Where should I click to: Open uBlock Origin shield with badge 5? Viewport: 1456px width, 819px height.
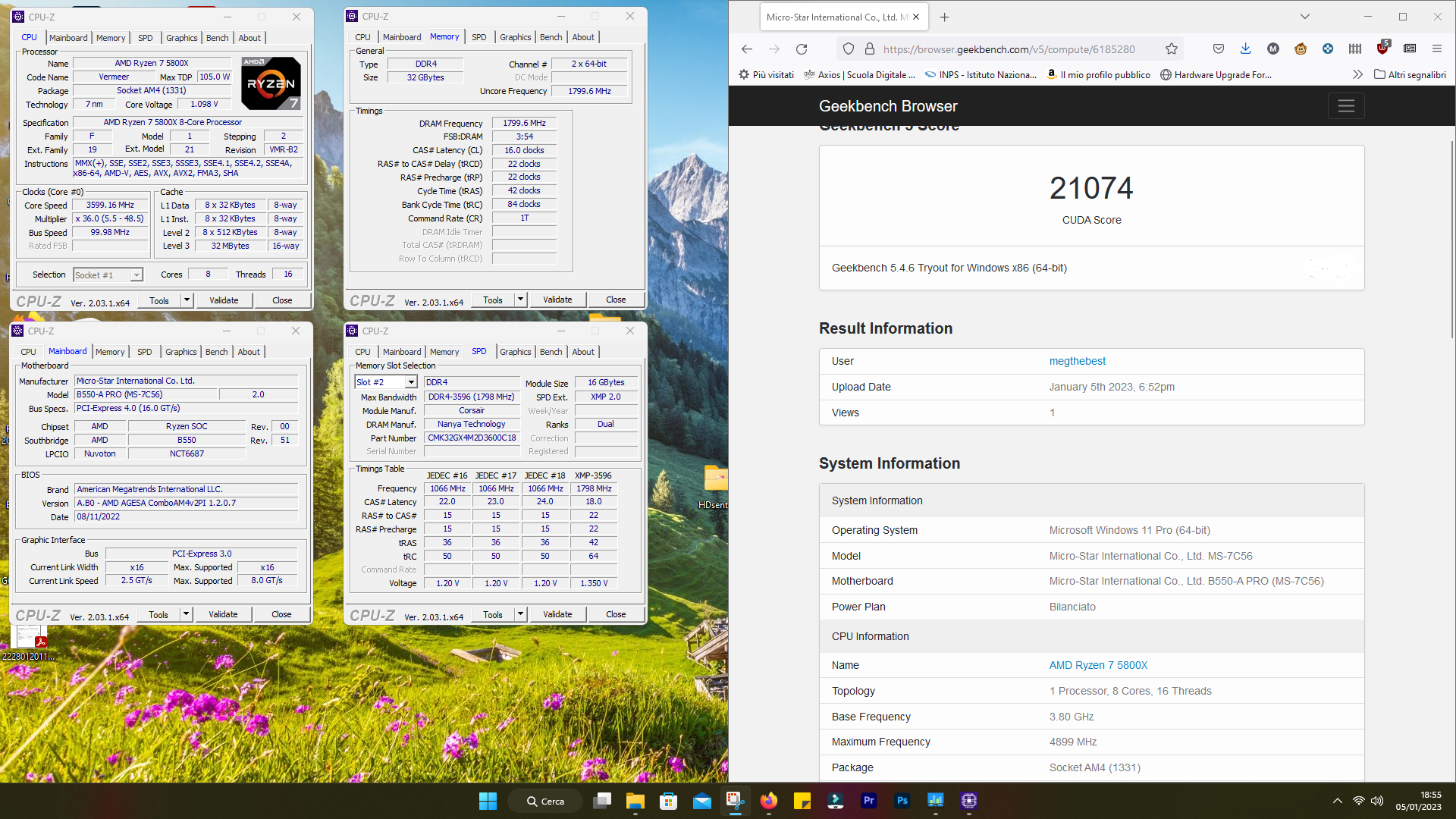coord(1383,48)
